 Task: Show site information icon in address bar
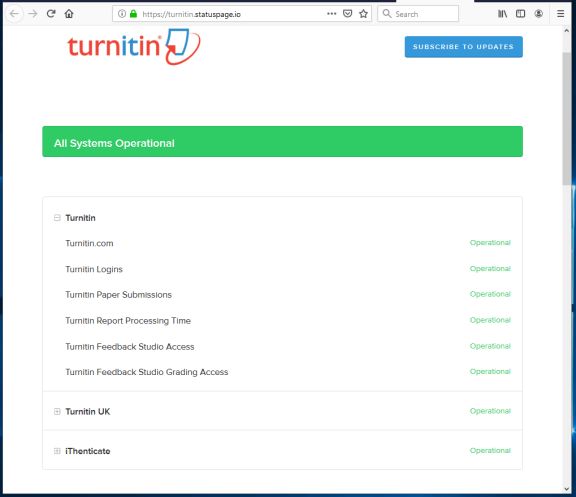122,14
